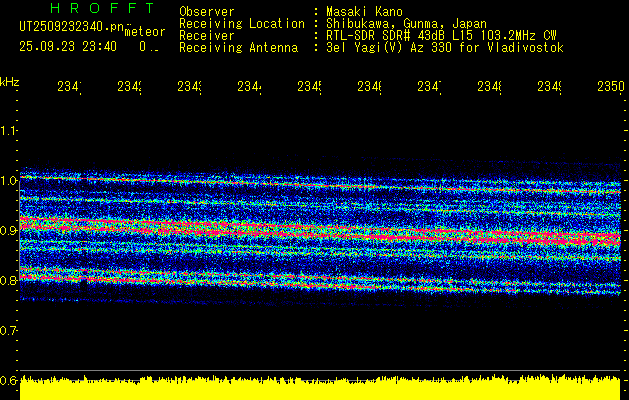Click the 0.9 kHz frequency tick
Image resolution: width=629 pixels, height=400 pixels.
coord(9,230)
